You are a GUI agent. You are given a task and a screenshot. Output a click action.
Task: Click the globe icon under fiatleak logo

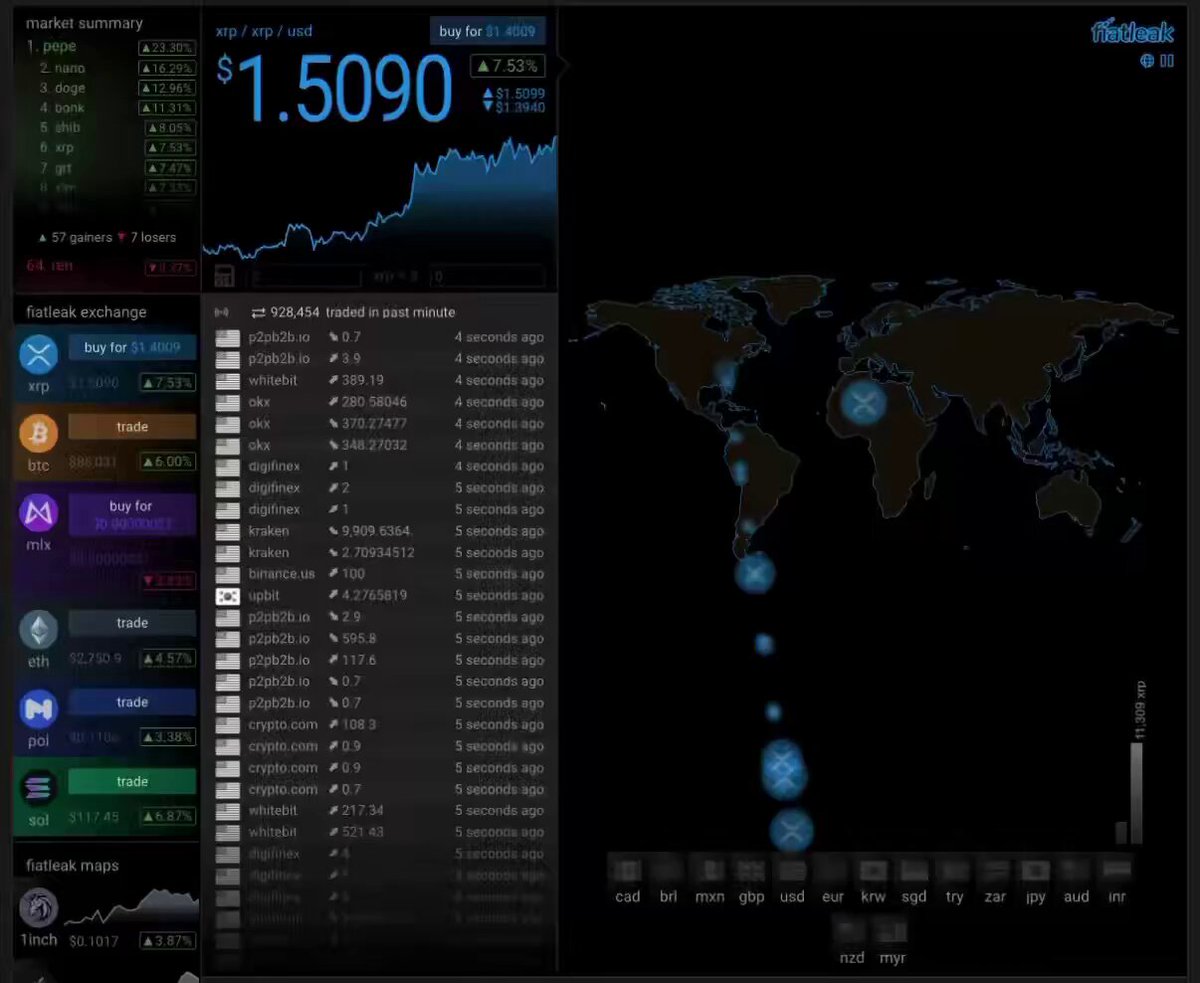click(1147, 61)
